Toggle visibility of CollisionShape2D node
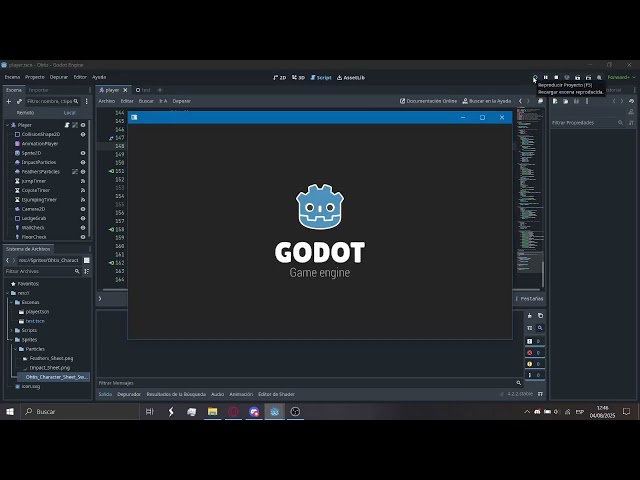640x480 pixels. (x=83, y=134)
